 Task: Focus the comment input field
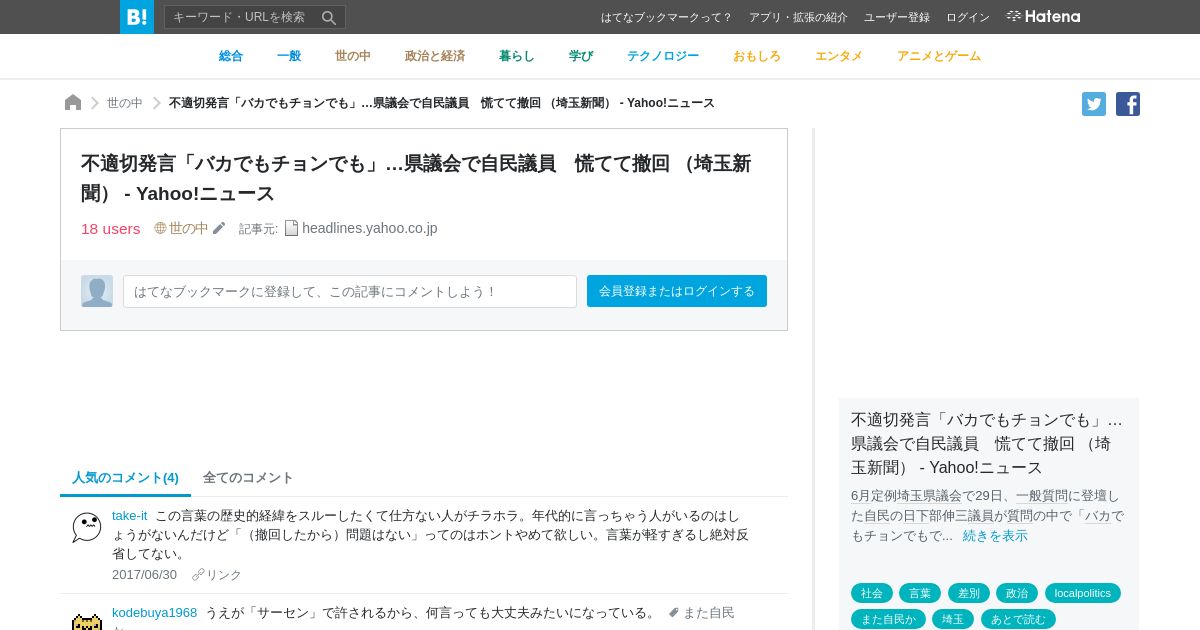350,291
